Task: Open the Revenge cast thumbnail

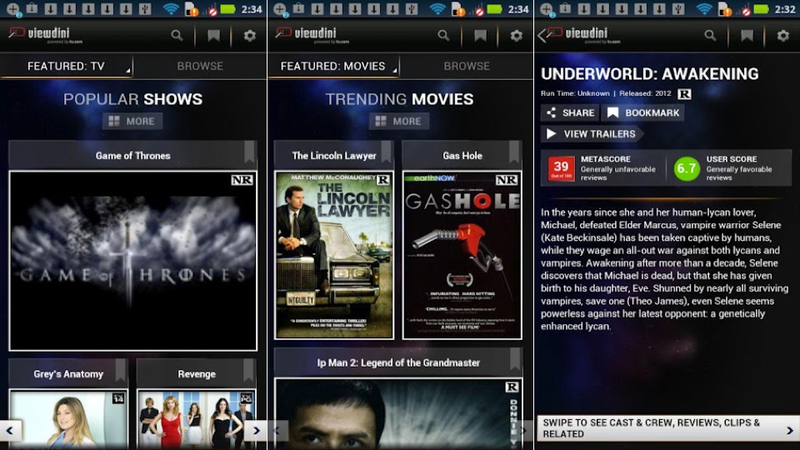Action: pos(196,419)
